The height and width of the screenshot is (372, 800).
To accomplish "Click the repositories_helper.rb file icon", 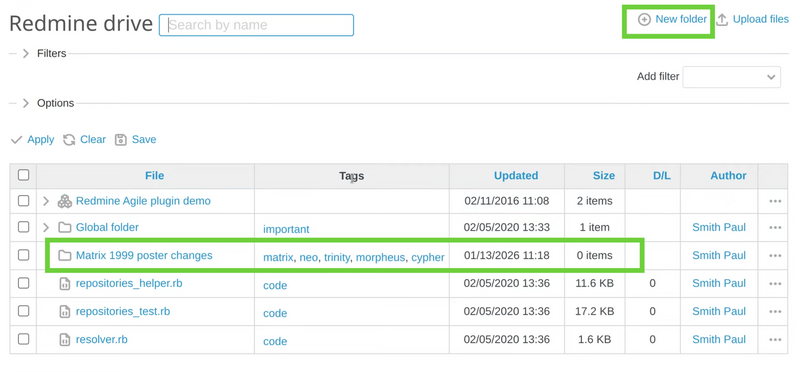I will point(65,283).
